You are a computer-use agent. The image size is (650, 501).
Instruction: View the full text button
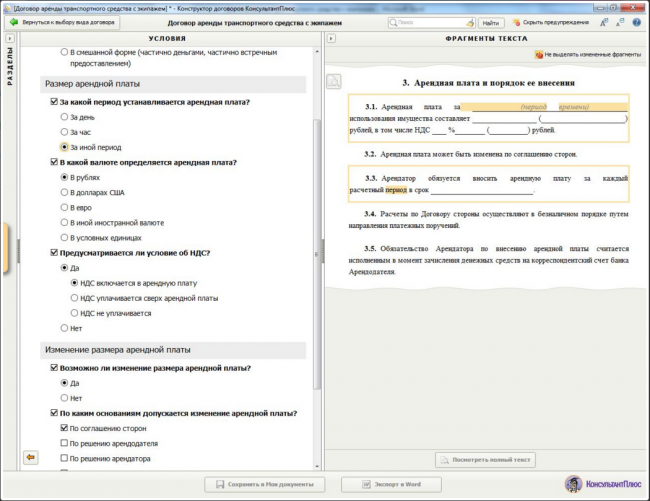485,460
